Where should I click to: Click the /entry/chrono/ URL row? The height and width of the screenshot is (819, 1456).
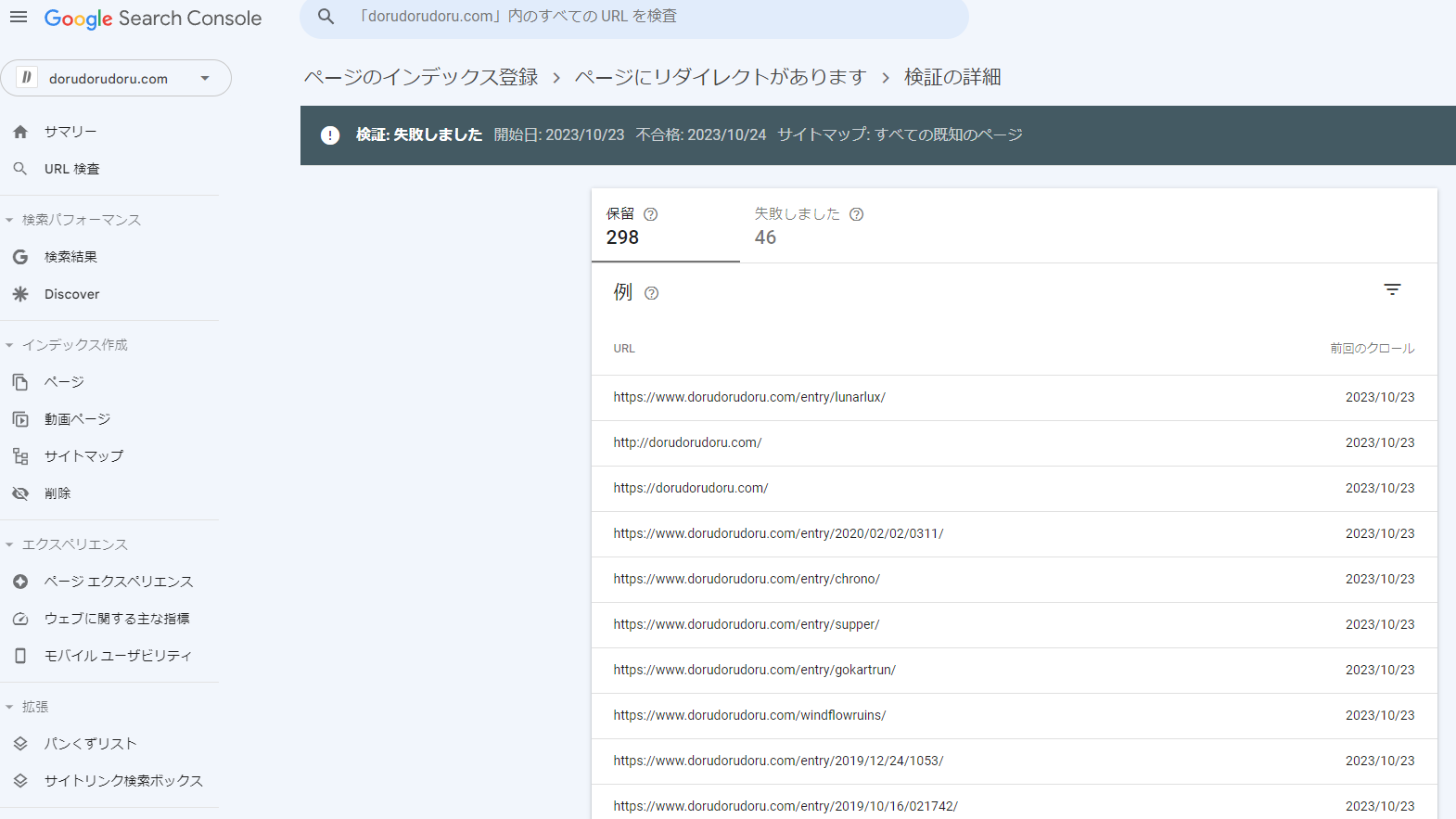1015,580
